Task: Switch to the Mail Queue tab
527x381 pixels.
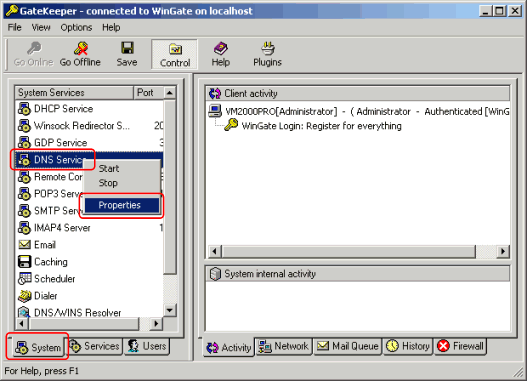Action: click(x=348, y=346)
